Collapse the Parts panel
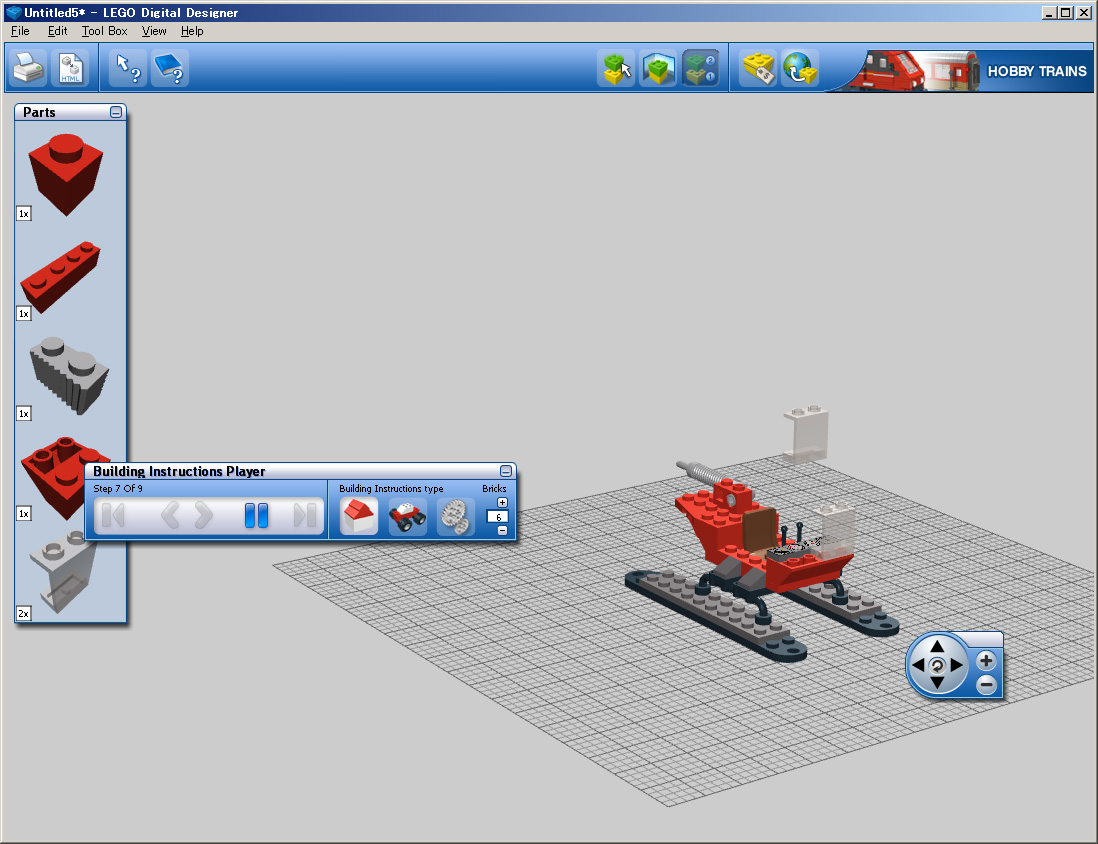Viewport: 1098px width, 844px height. point(116,112)
